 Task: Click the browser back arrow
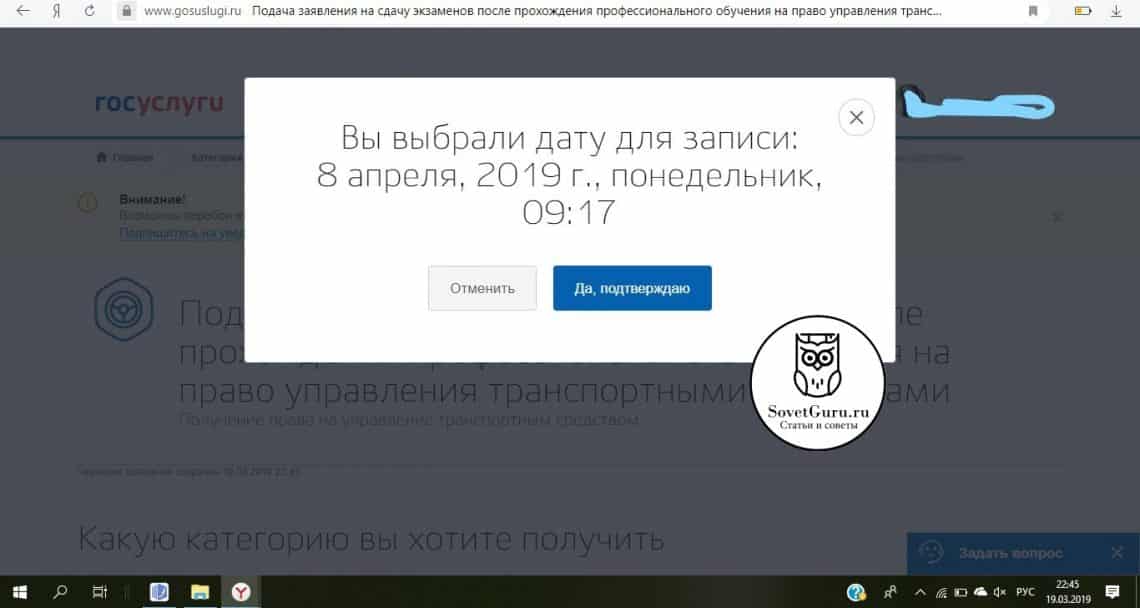tap(23, 12)
